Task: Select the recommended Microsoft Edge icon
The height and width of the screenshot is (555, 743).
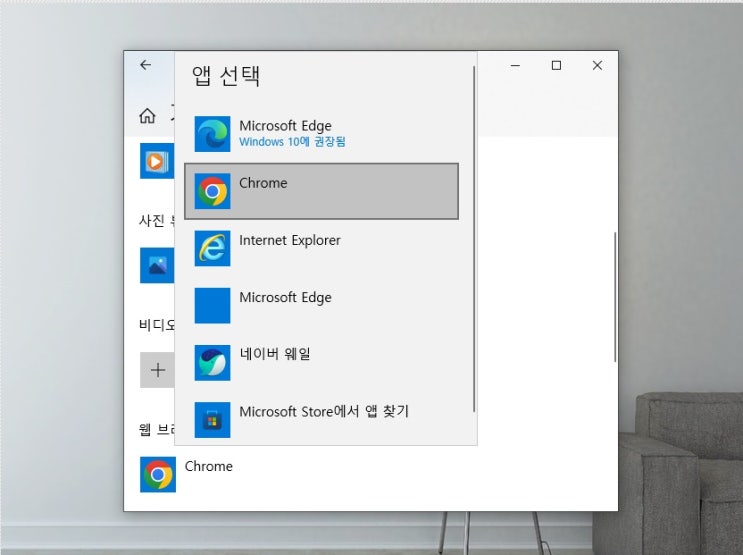Action: [212, 134]
